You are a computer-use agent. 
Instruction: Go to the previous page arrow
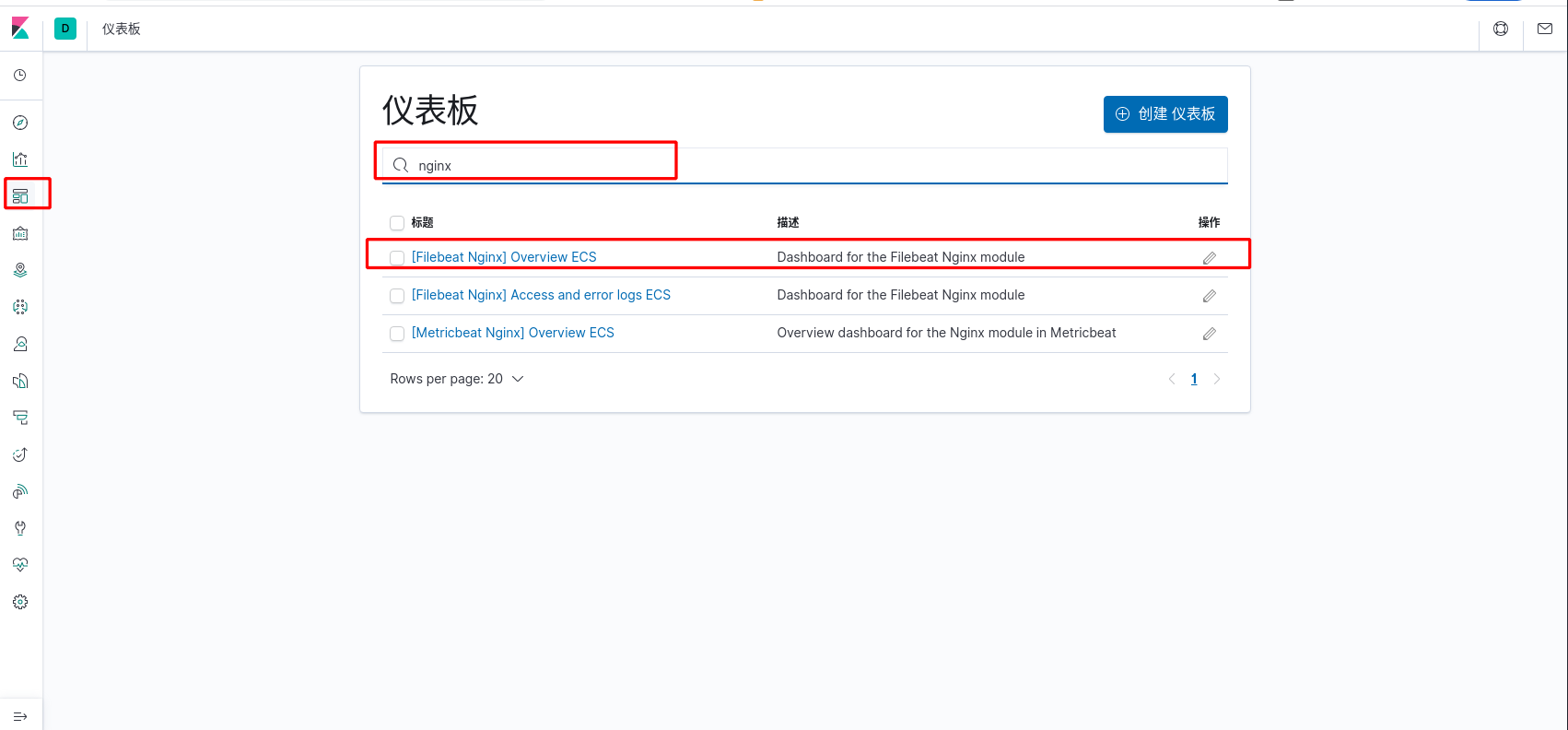click(1172, 379)
